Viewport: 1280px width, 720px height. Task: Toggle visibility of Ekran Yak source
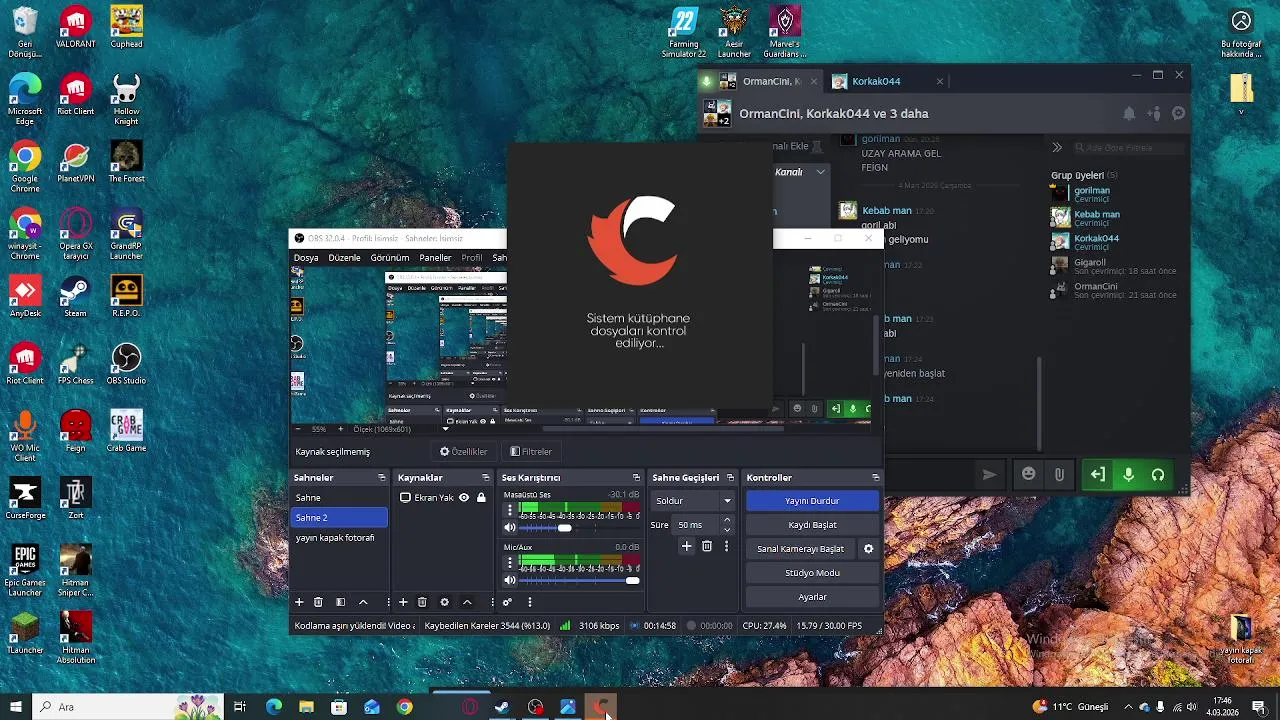(464, 497)
